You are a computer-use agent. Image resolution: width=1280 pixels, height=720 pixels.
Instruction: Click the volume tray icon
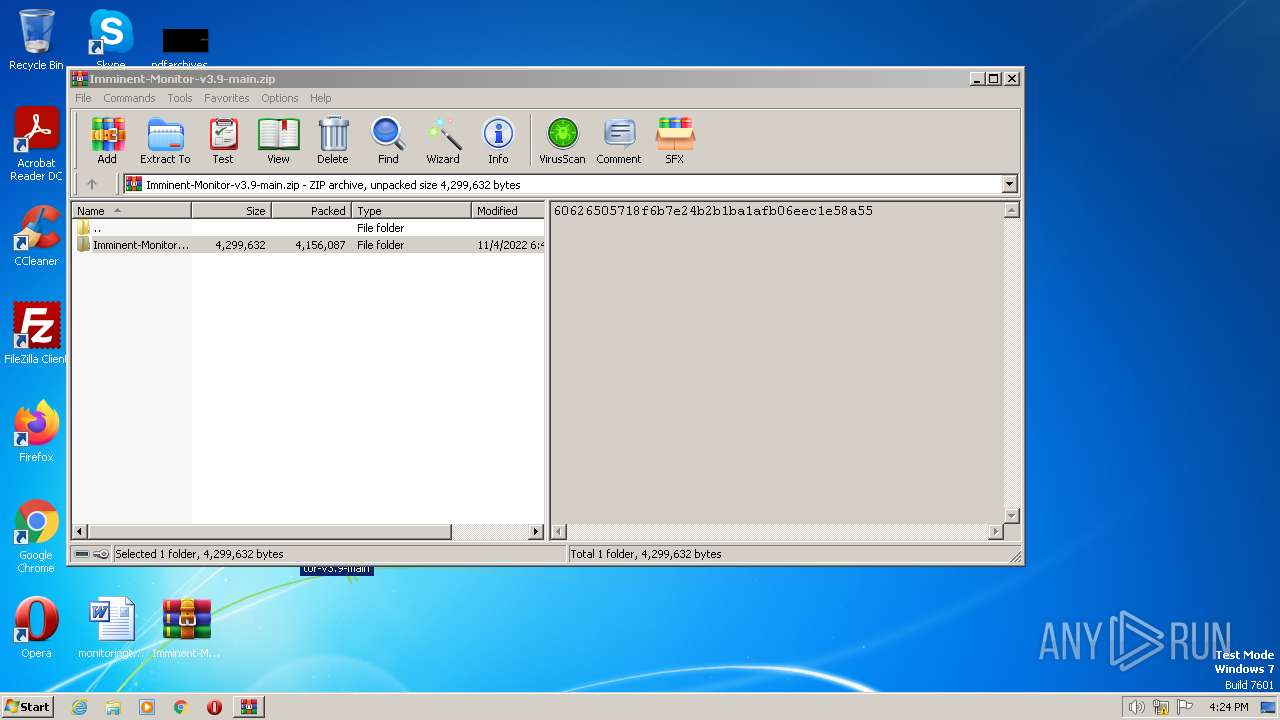pyautogui.click(x=1136, y=707)
